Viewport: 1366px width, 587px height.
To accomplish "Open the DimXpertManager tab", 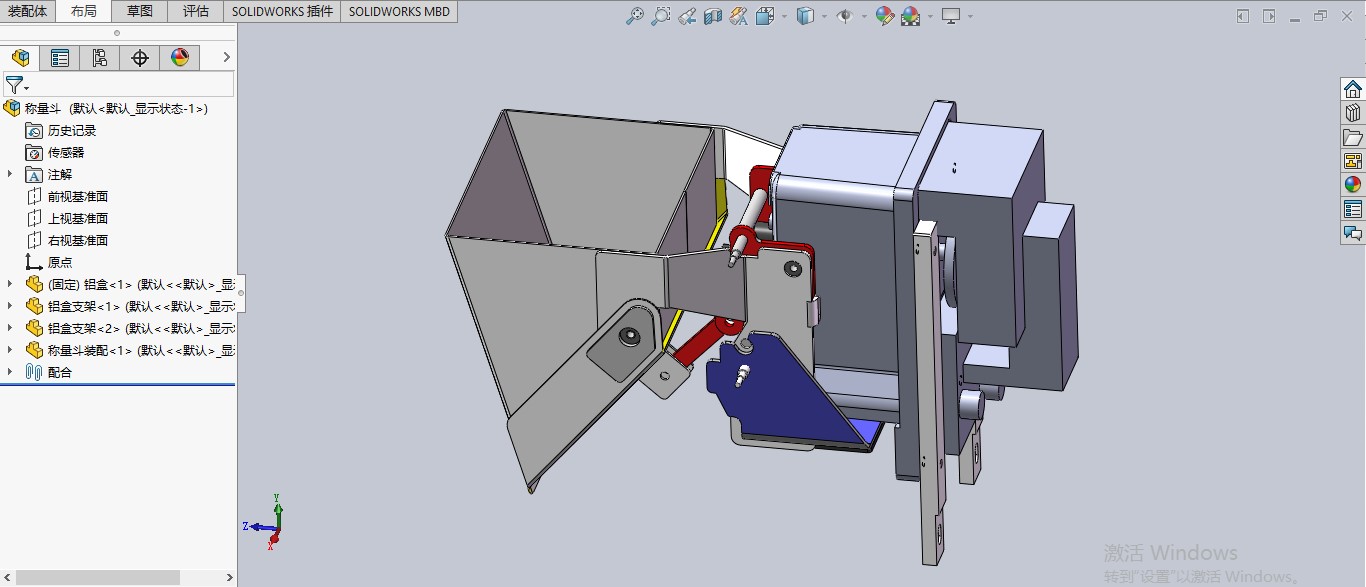I will (x=140, y=58).
